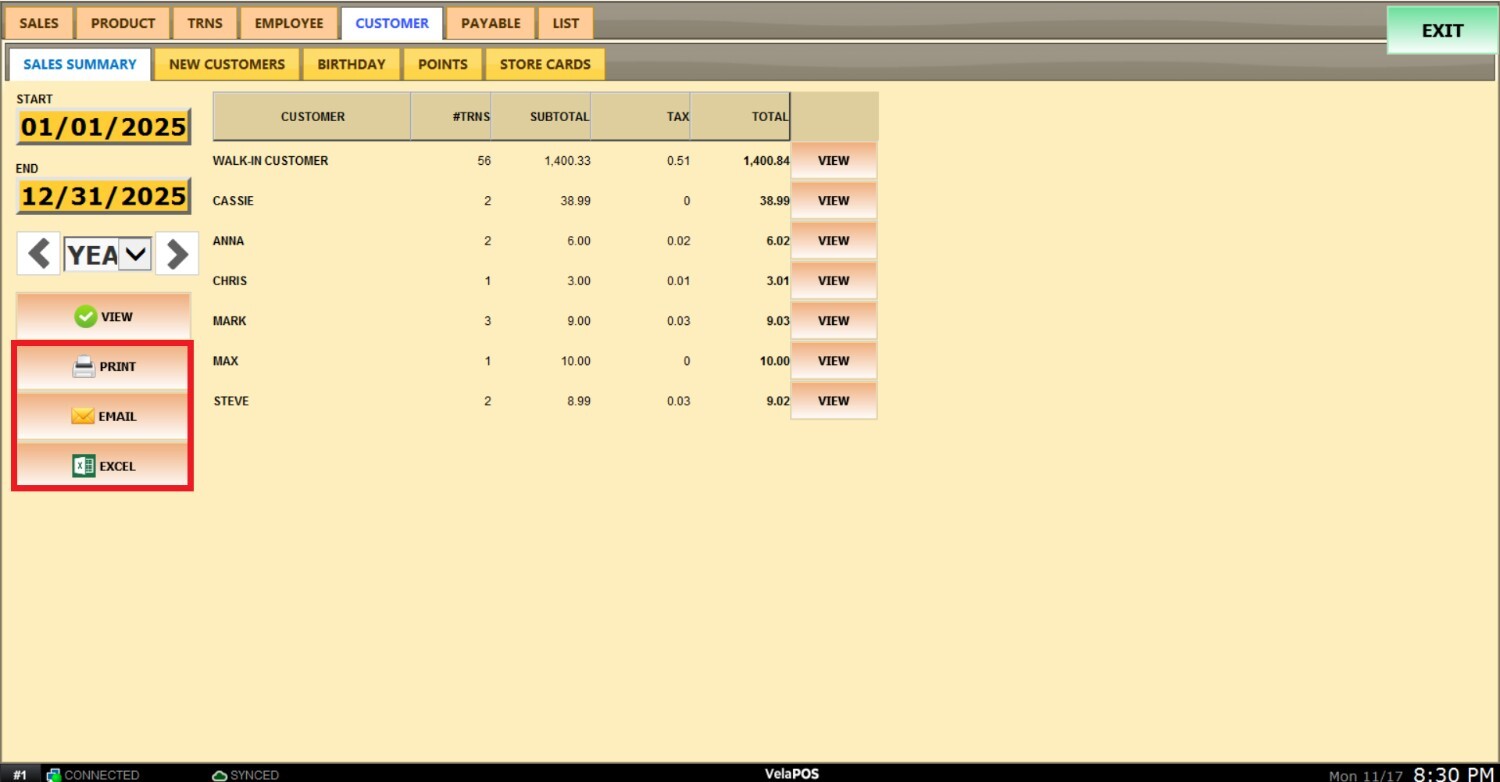Viewport: 1500px width, 782px height.
Task: View sales details for Mark
Action: [833, 321]
